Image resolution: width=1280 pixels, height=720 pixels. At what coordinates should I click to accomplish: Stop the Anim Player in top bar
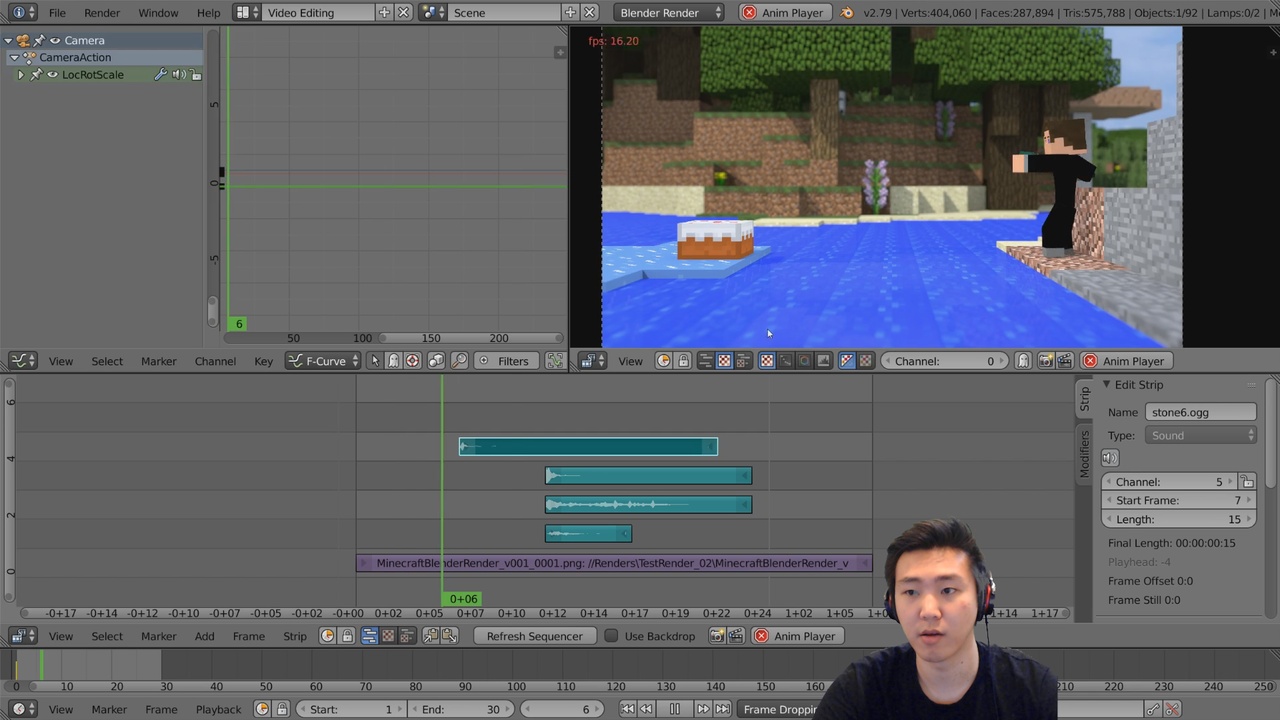783,12
